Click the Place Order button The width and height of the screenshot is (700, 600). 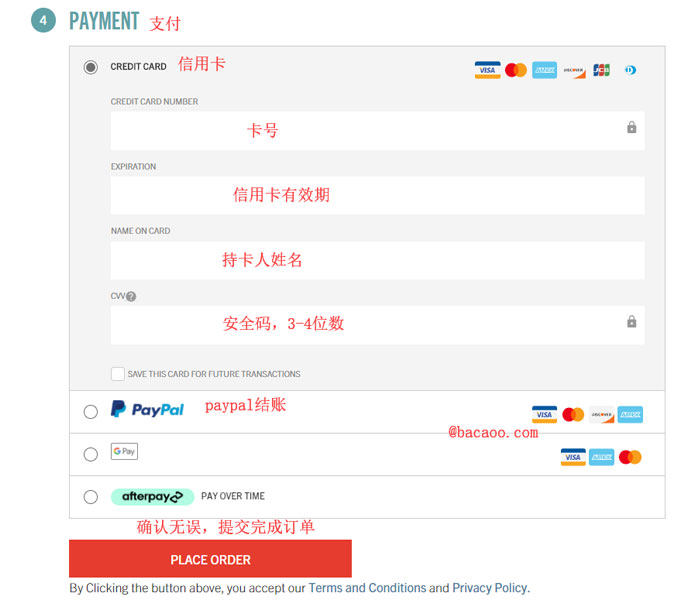[x=210, y=558]
